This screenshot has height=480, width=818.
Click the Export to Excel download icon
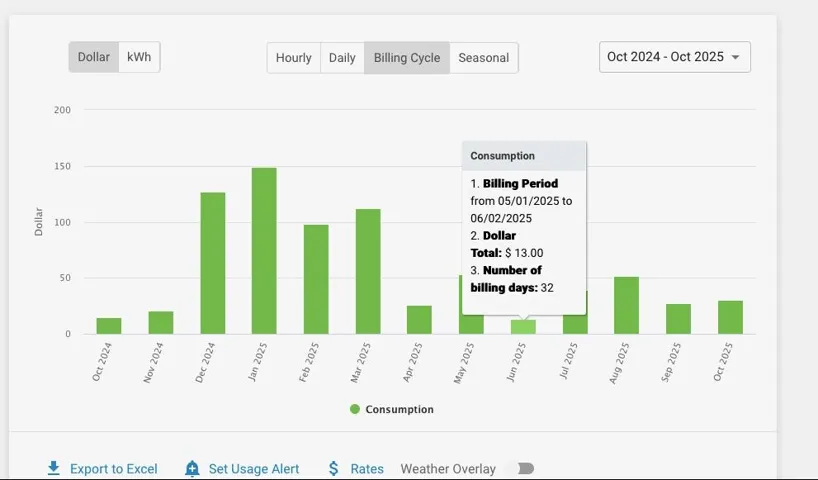(x=54, y=468)
